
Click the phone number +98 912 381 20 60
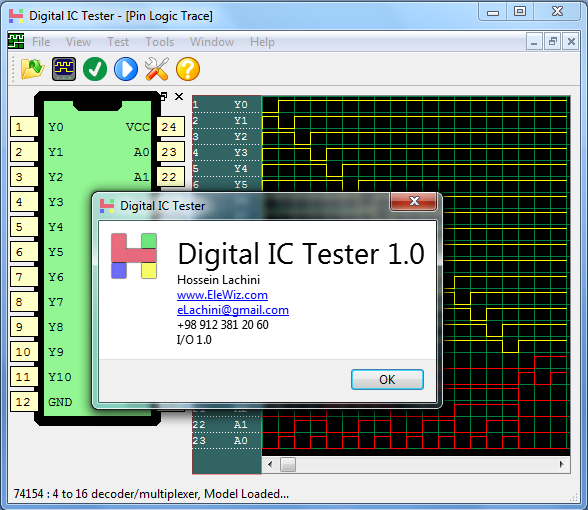point(223,325)
